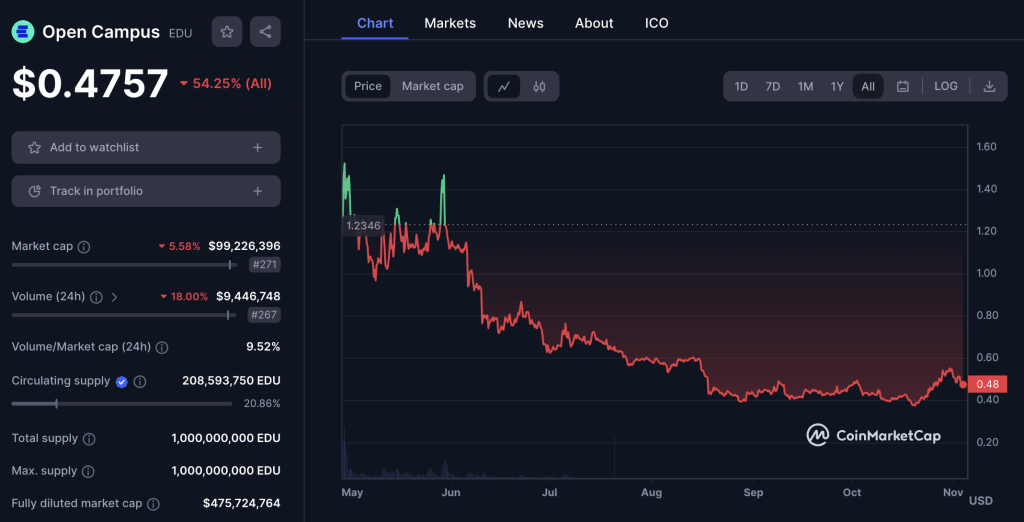
Task: Select the Market cap chart toggle
Action: (432, 86)
